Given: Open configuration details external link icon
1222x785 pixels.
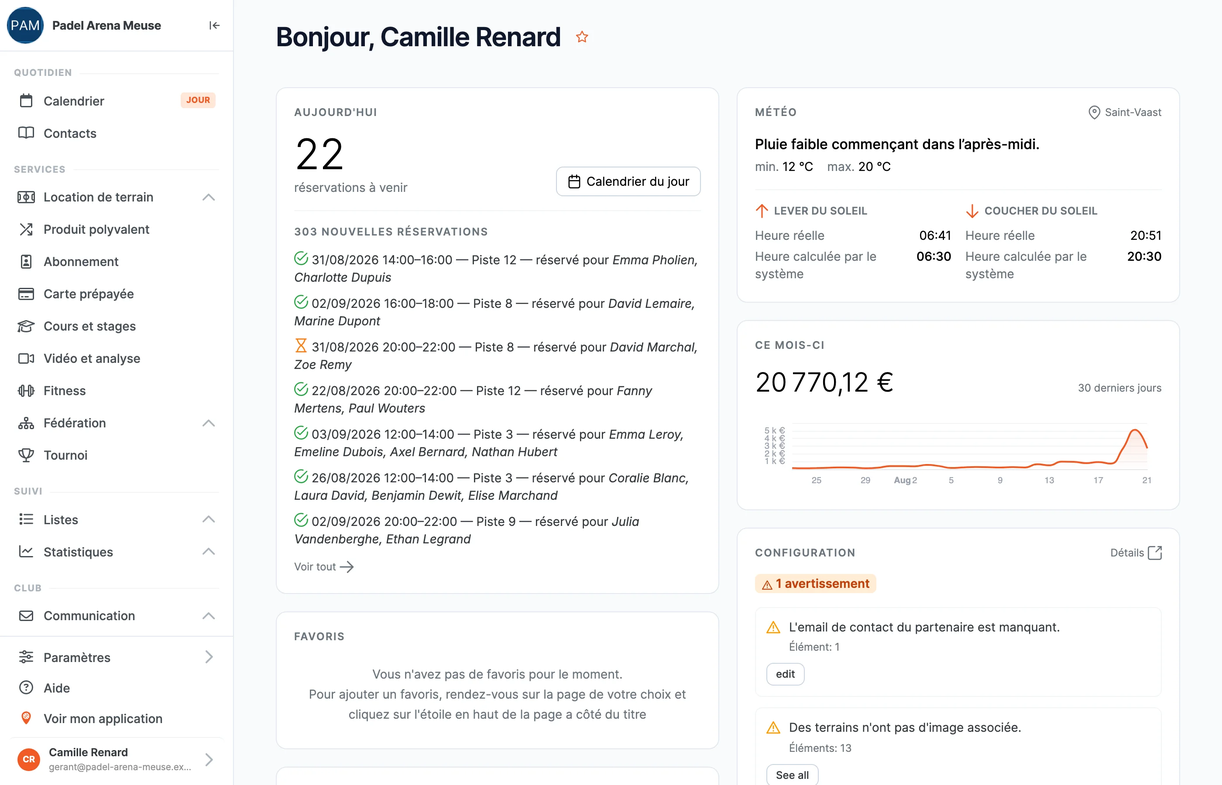Looking at the screenshot, I should tap(1155, 553).
